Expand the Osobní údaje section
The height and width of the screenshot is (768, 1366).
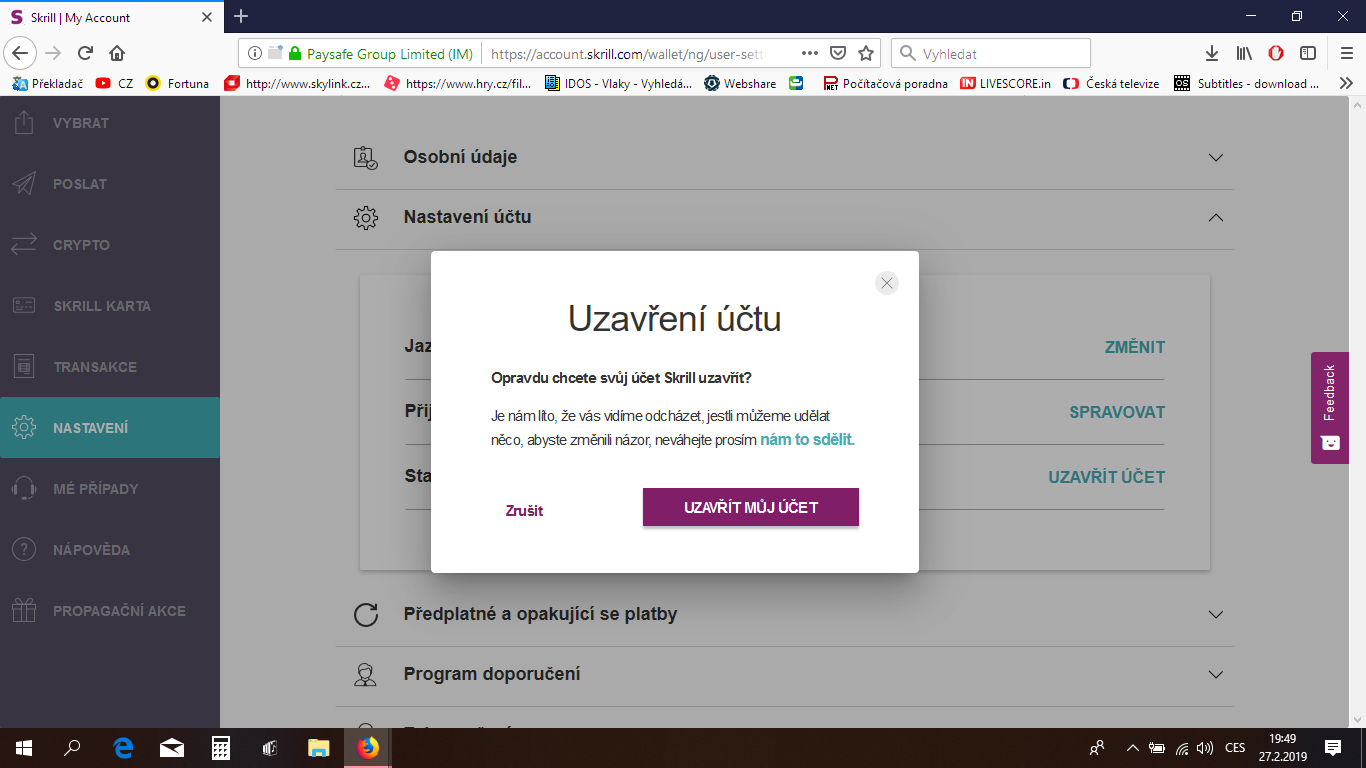coord(785,157)
